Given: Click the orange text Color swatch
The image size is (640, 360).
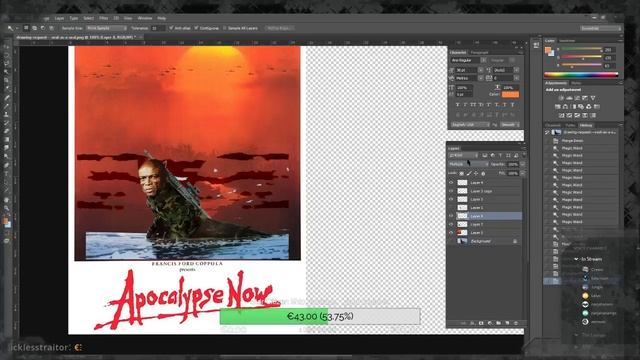Looking at the screenshot, I should click(x=510, y=94).
